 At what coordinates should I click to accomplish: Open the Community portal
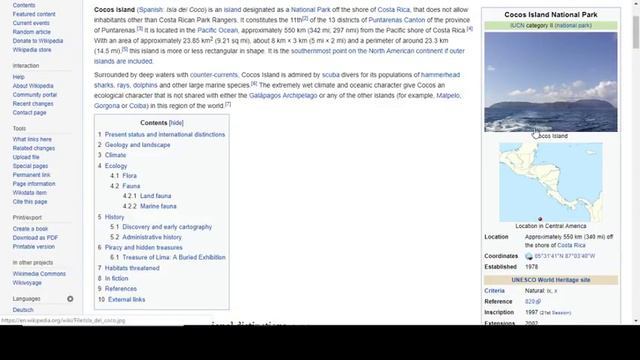[x=35, y=95]
